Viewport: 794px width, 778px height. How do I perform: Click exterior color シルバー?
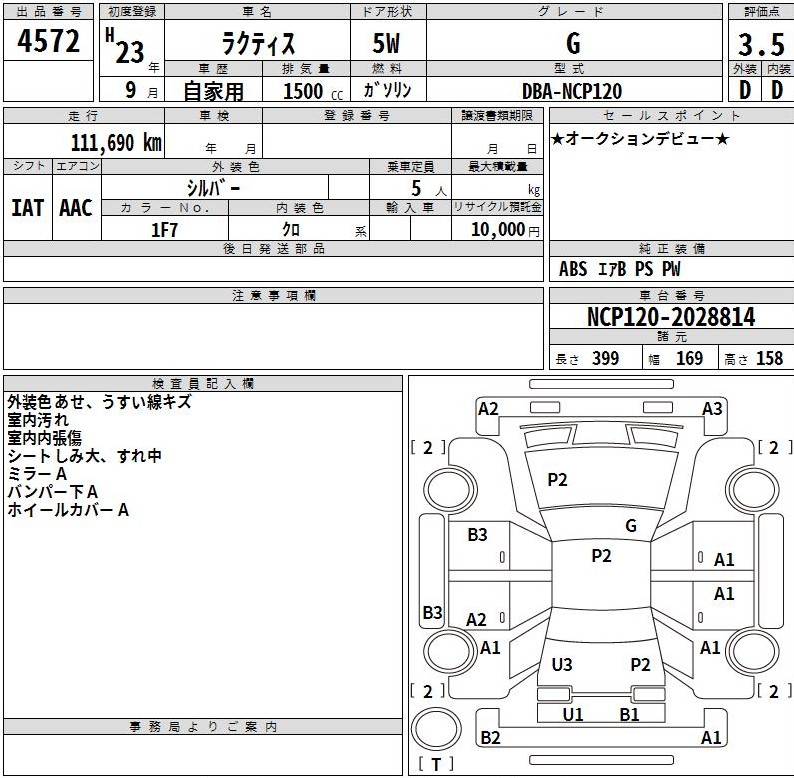[213, 188]
